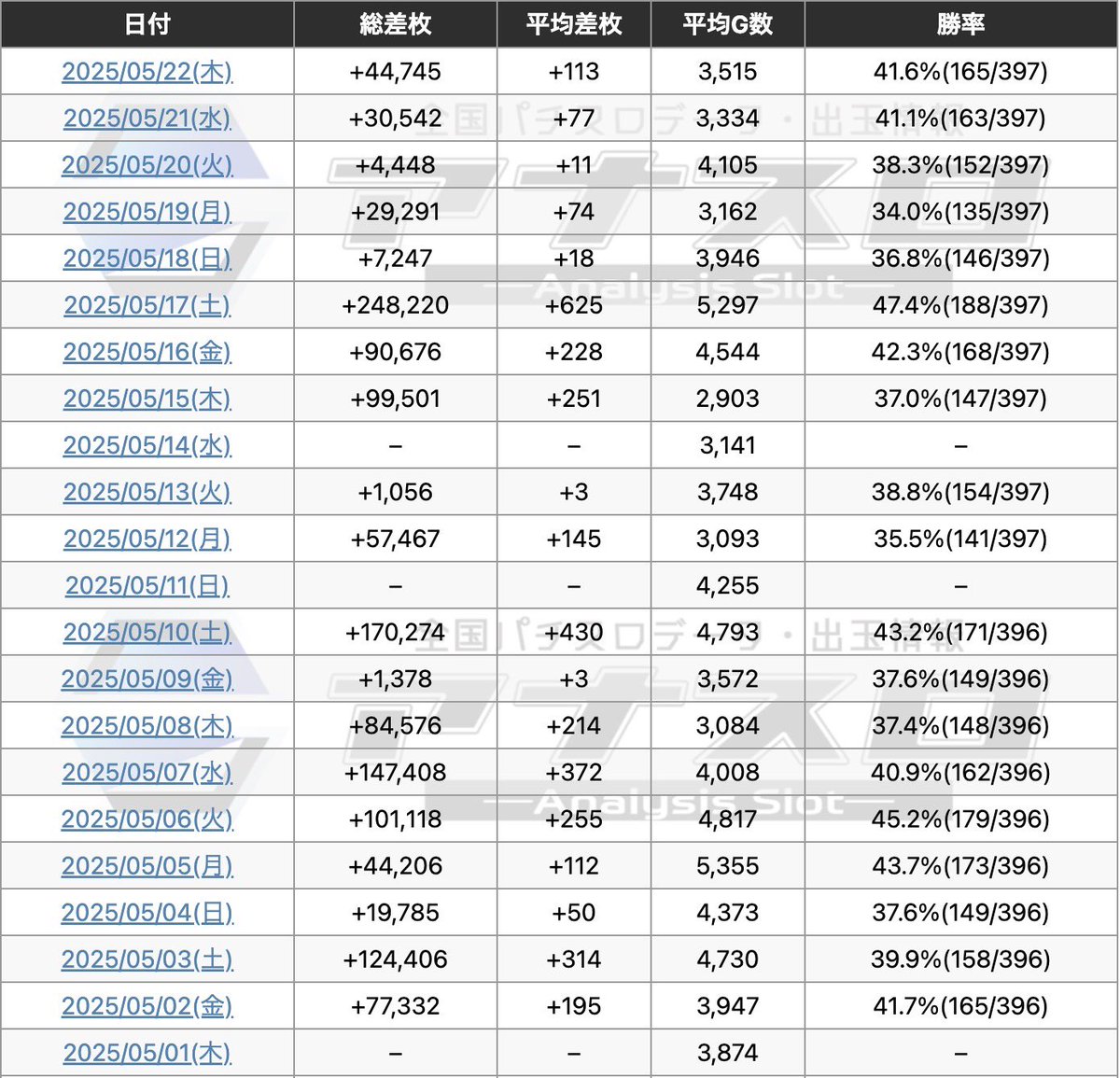Open the 2025/05/12(月) date link
The height and width of the screenshot is (1078, 1120).
click(x=147, y=539)
